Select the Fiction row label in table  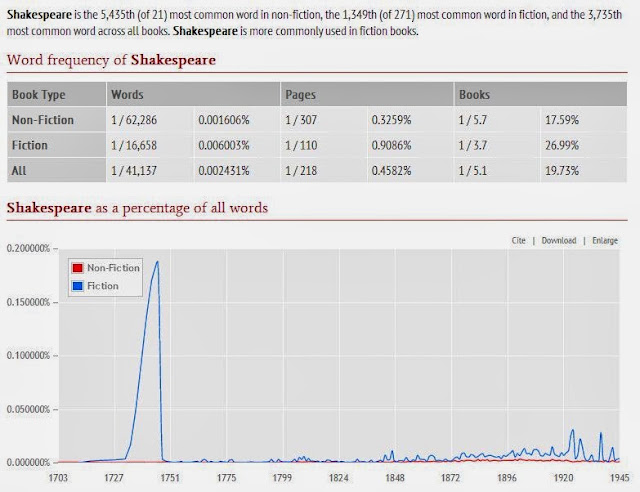[30, 145]
